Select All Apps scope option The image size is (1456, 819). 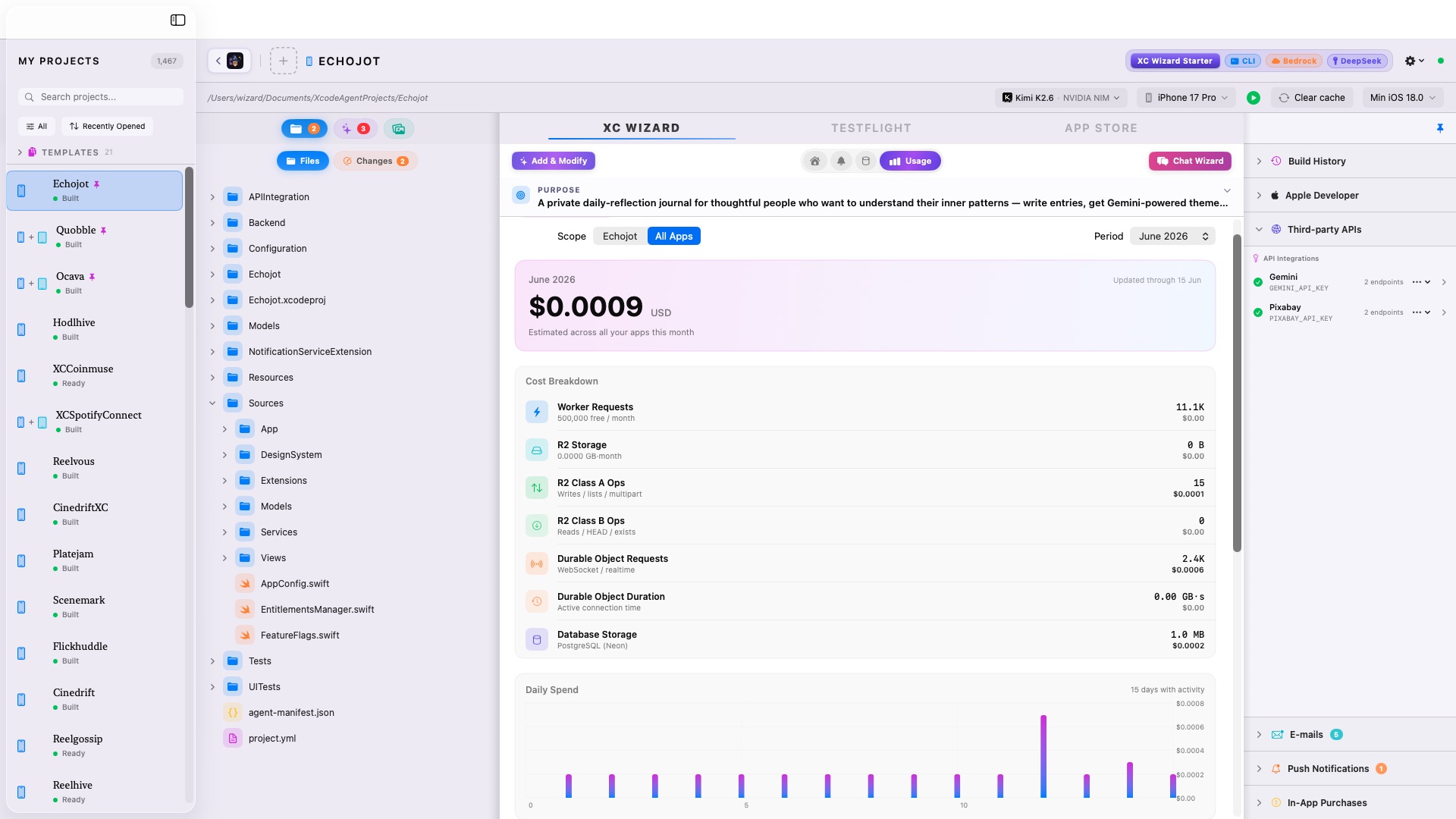(673, 237)
